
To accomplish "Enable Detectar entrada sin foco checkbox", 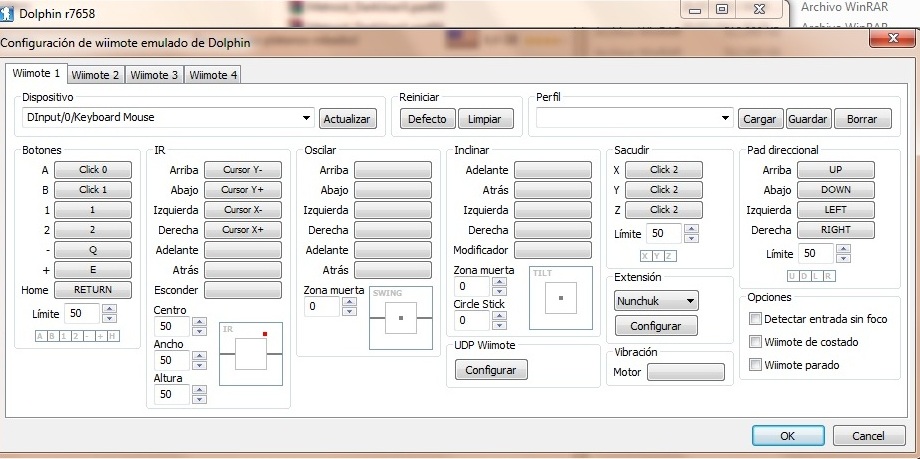I will click(756, 319).
